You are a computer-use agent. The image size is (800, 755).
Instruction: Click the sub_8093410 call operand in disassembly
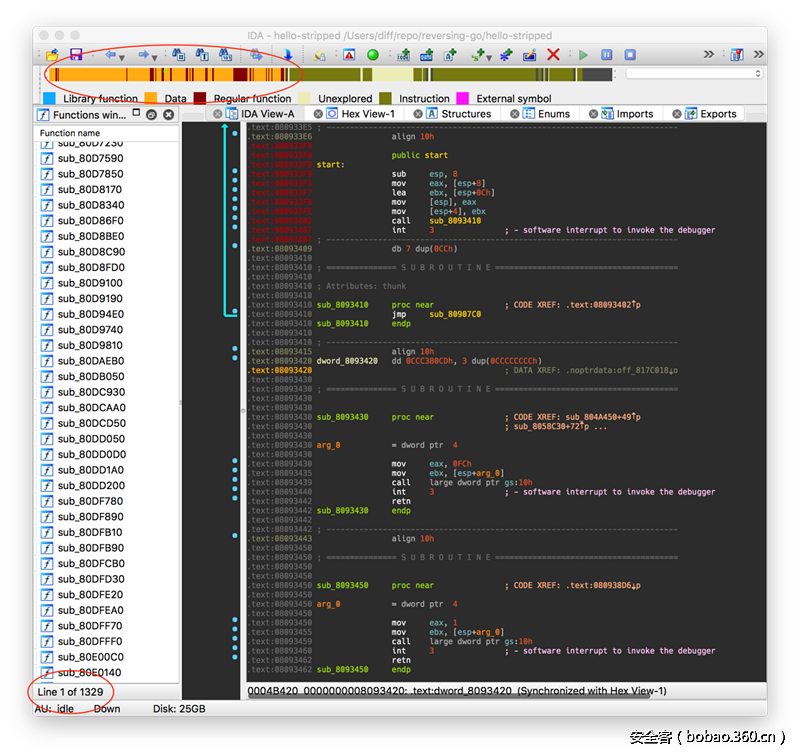[x=457, y=221]
